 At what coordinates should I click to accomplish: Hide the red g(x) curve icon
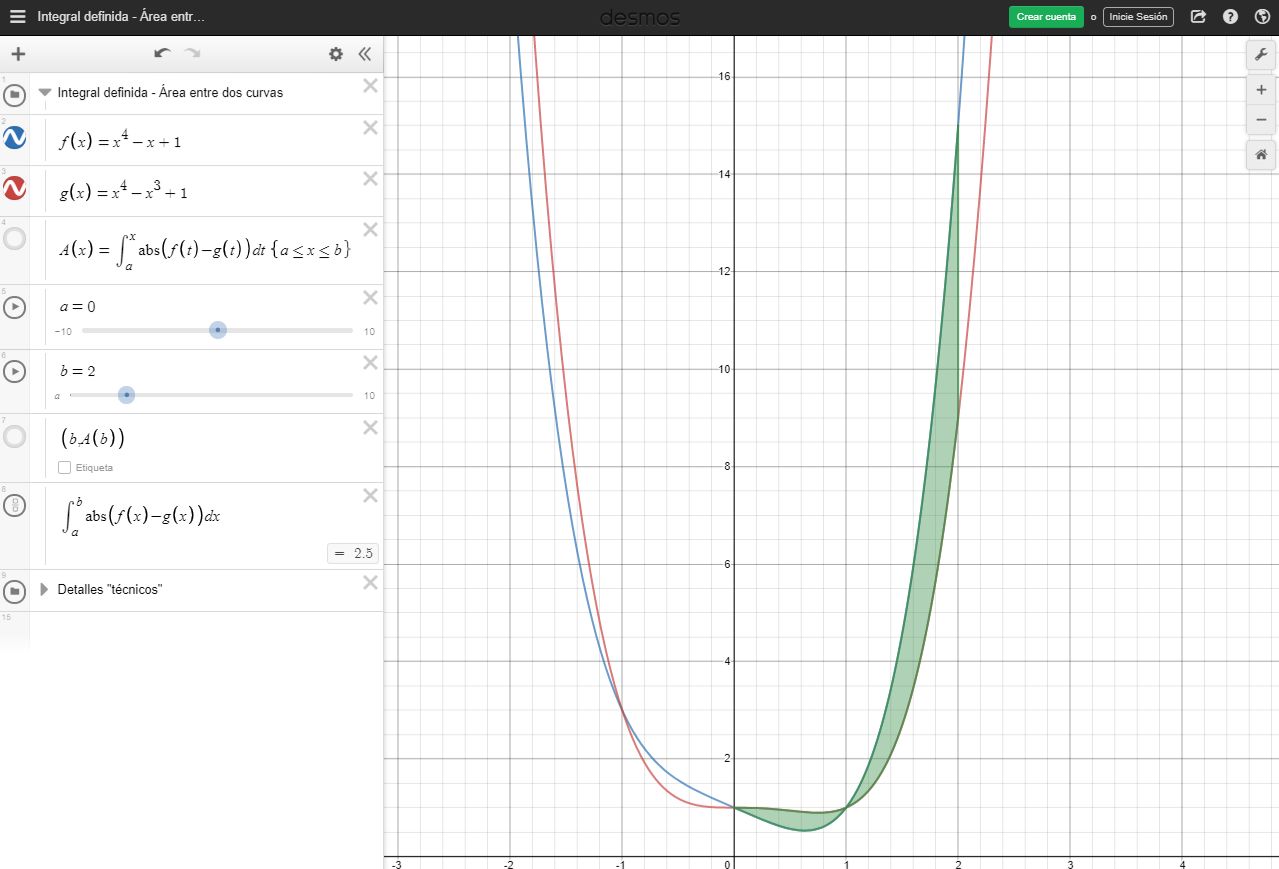pos(13,190)
